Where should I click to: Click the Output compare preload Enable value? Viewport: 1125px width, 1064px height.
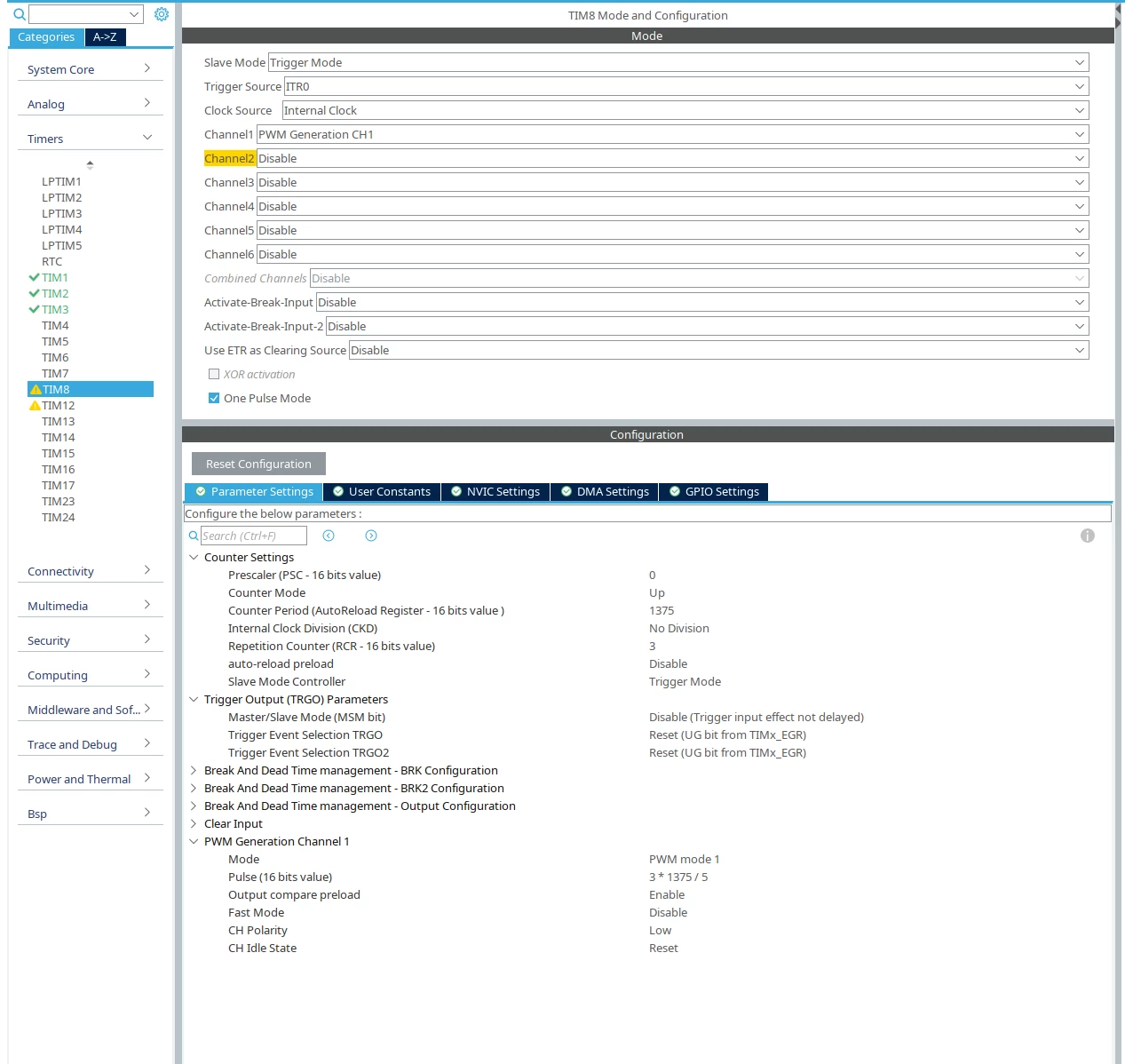tap(667, 894)
